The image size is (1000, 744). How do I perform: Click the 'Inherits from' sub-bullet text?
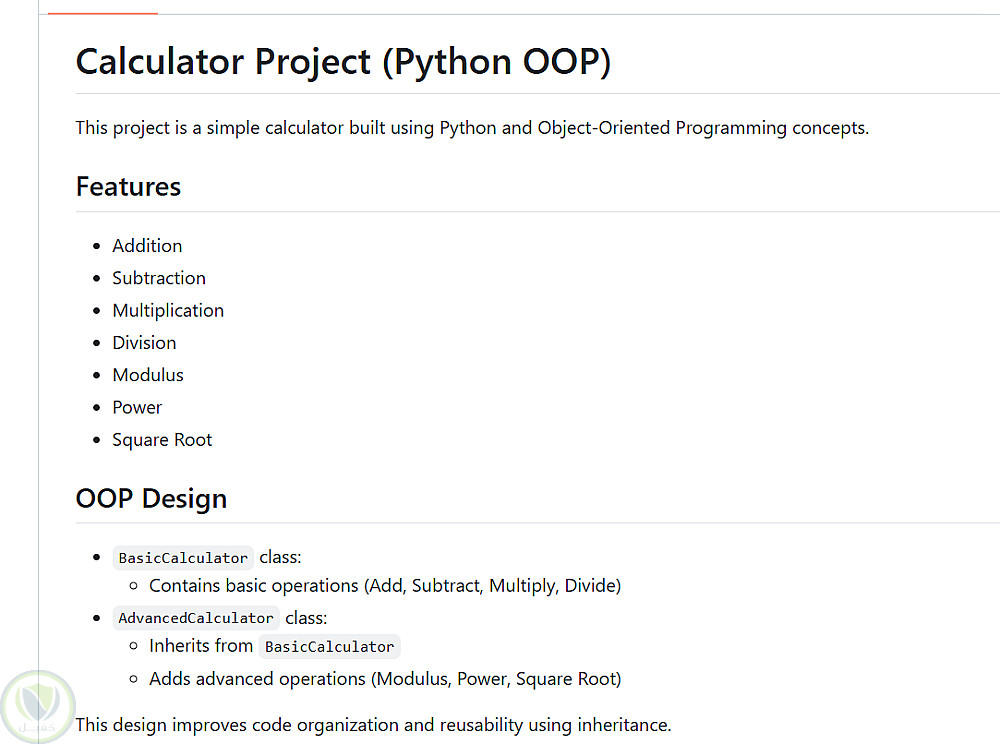pyautogui.click(x=201, y=646)
